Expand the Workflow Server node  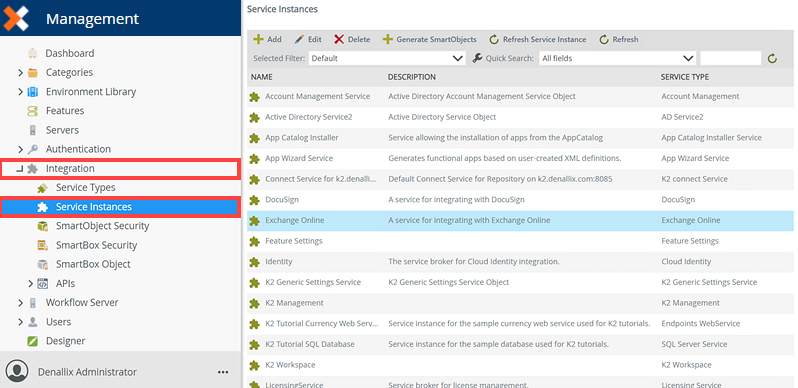20,303
